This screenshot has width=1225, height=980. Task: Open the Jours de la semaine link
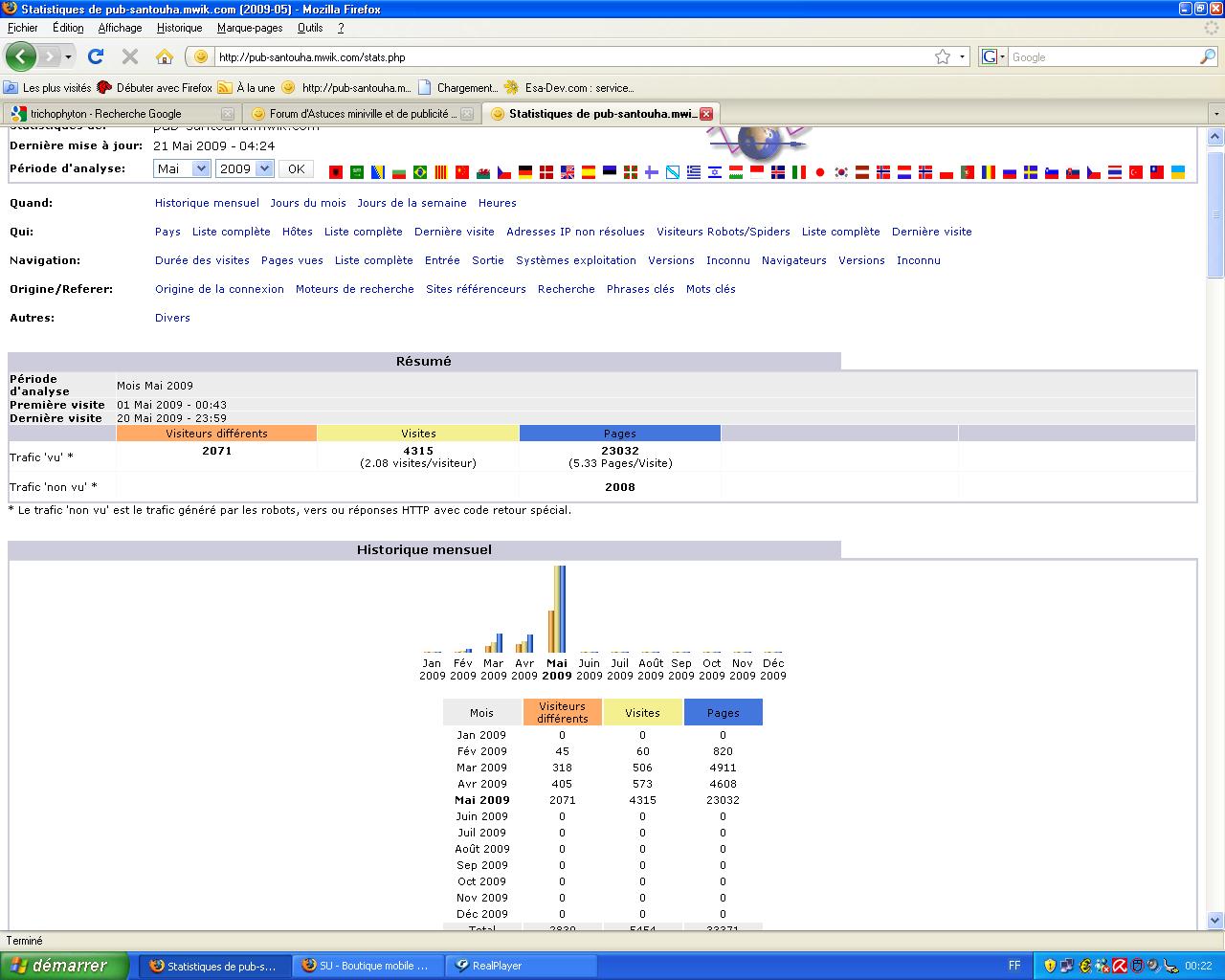click(412, 203)
